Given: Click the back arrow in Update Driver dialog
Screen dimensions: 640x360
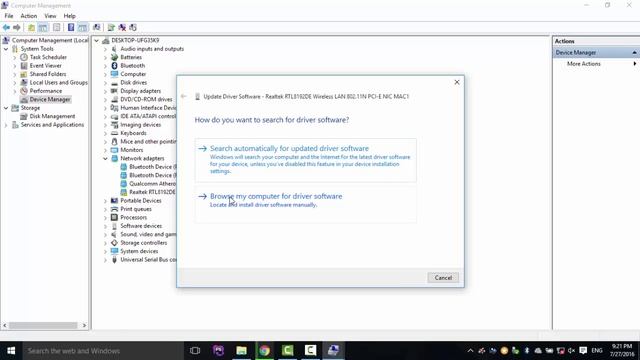Looking at the screenshot, I should point(184,96).
